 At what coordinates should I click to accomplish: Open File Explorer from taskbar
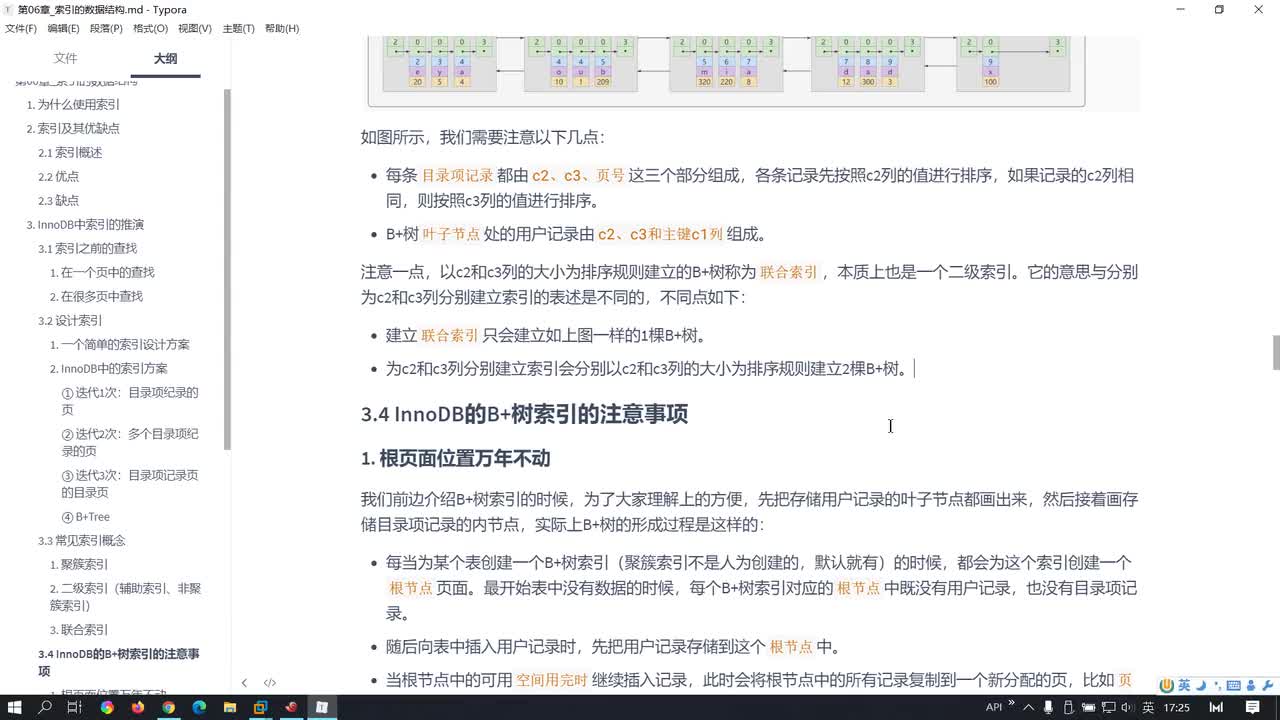click(x=229, y=707)
